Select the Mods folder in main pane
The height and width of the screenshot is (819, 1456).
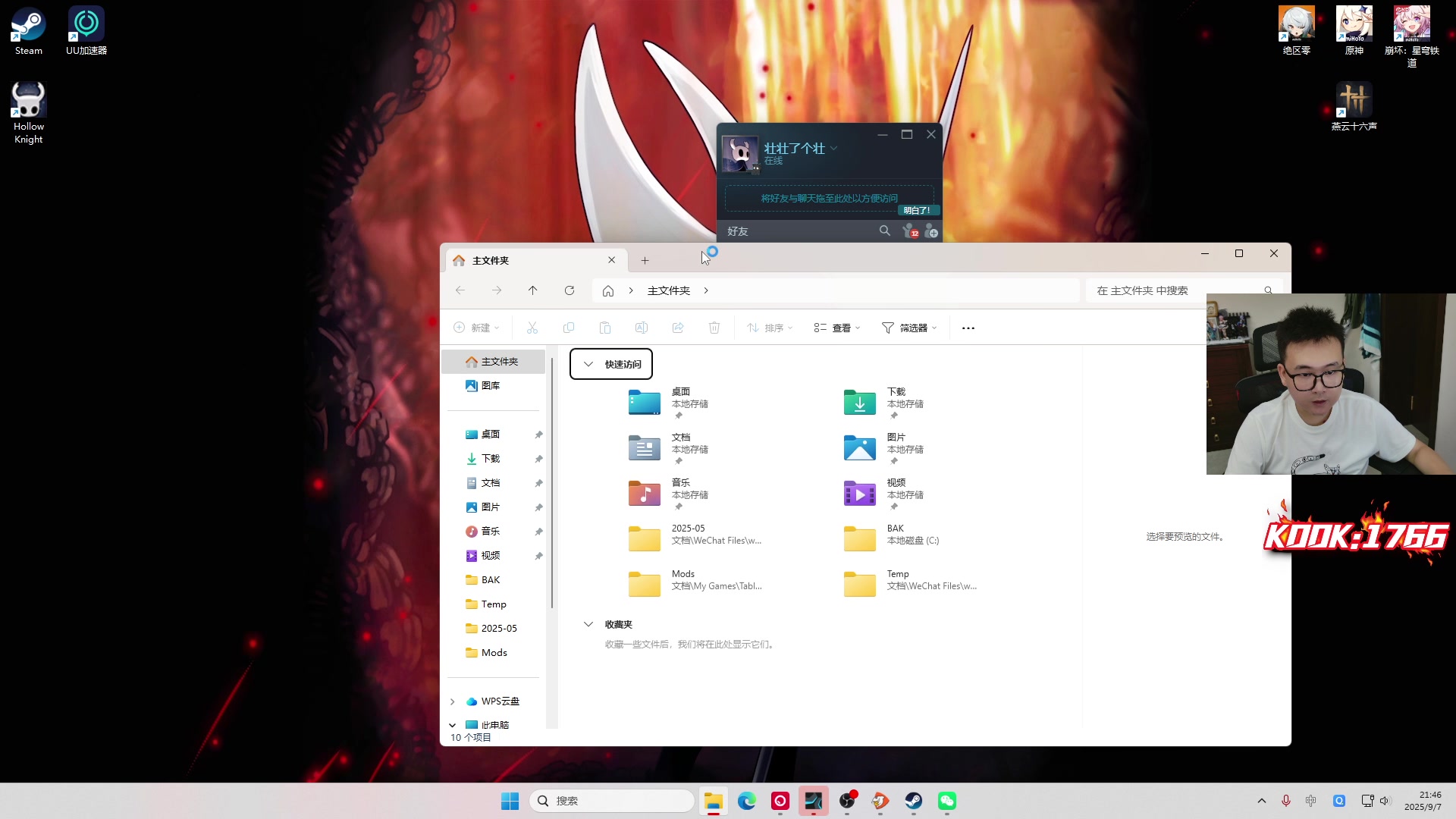coord(695,583)
